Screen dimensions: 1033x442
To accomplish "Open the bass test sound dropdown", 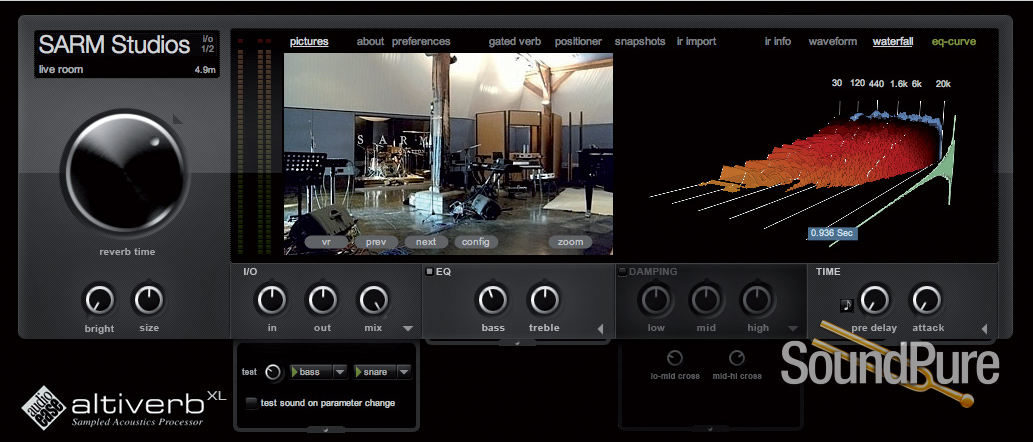I will (340, 372).
